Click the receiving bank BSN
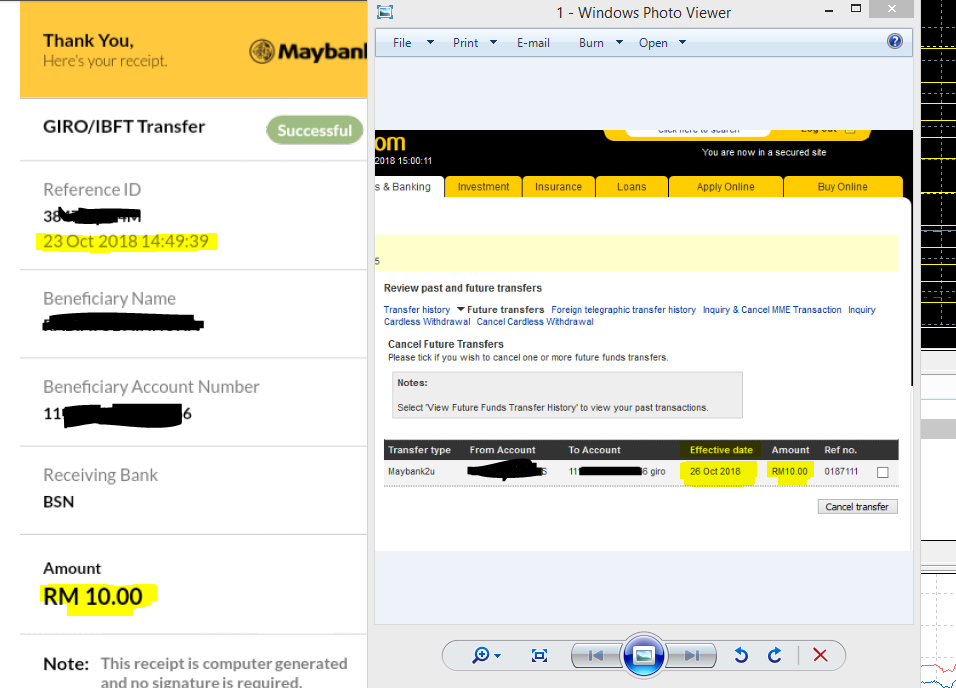Screen dimensions: 956x688 click(x=59, y=502)
